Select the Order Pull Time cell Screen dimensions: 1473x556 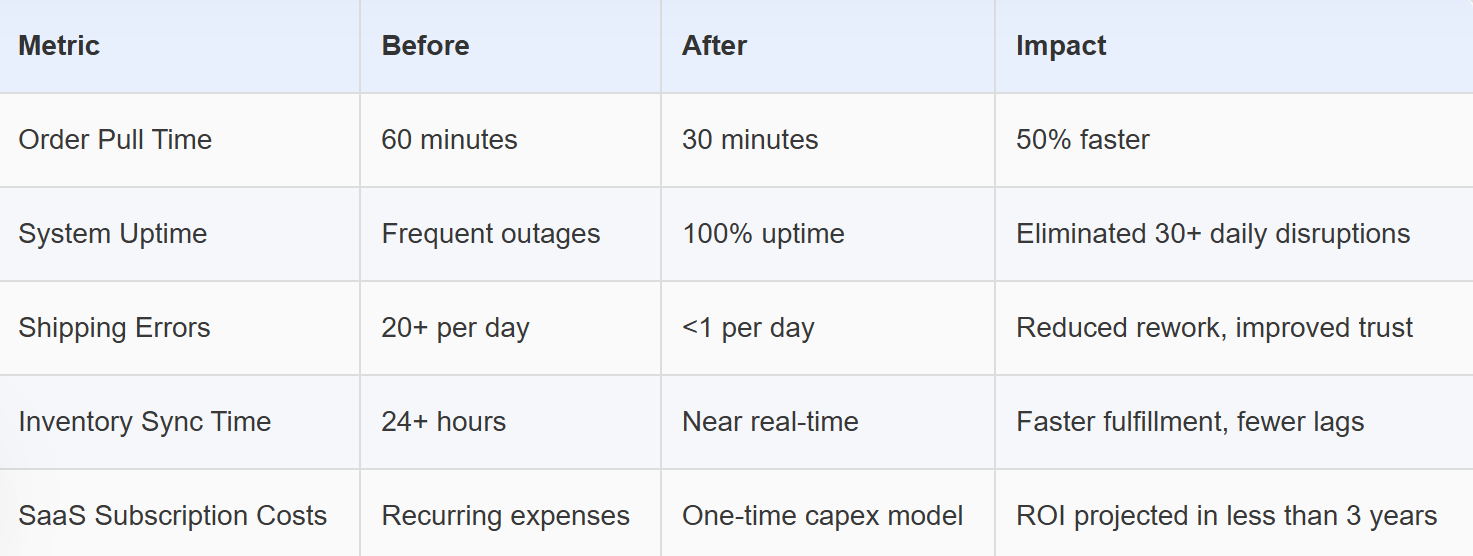point(115,140)
